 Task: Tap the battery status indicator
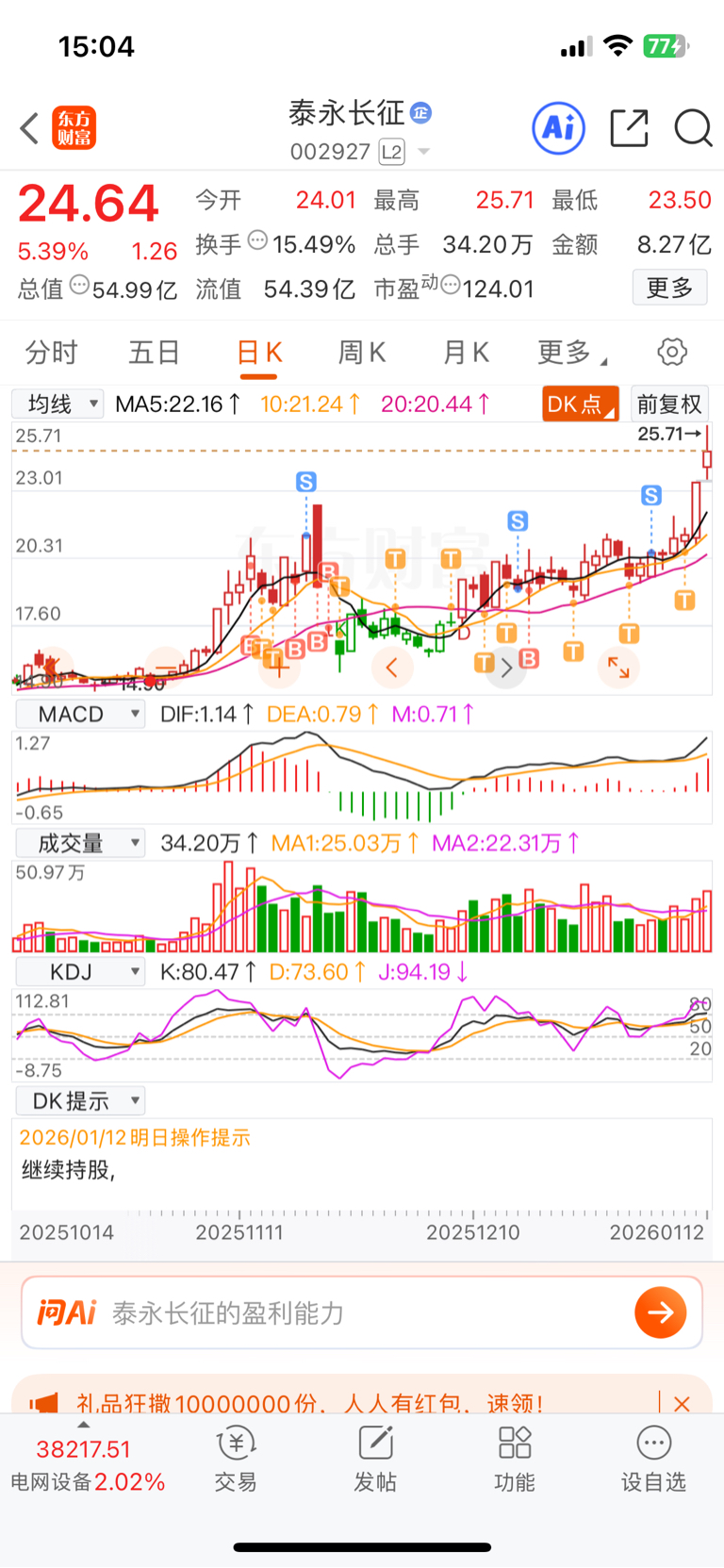tap(666, 46)
